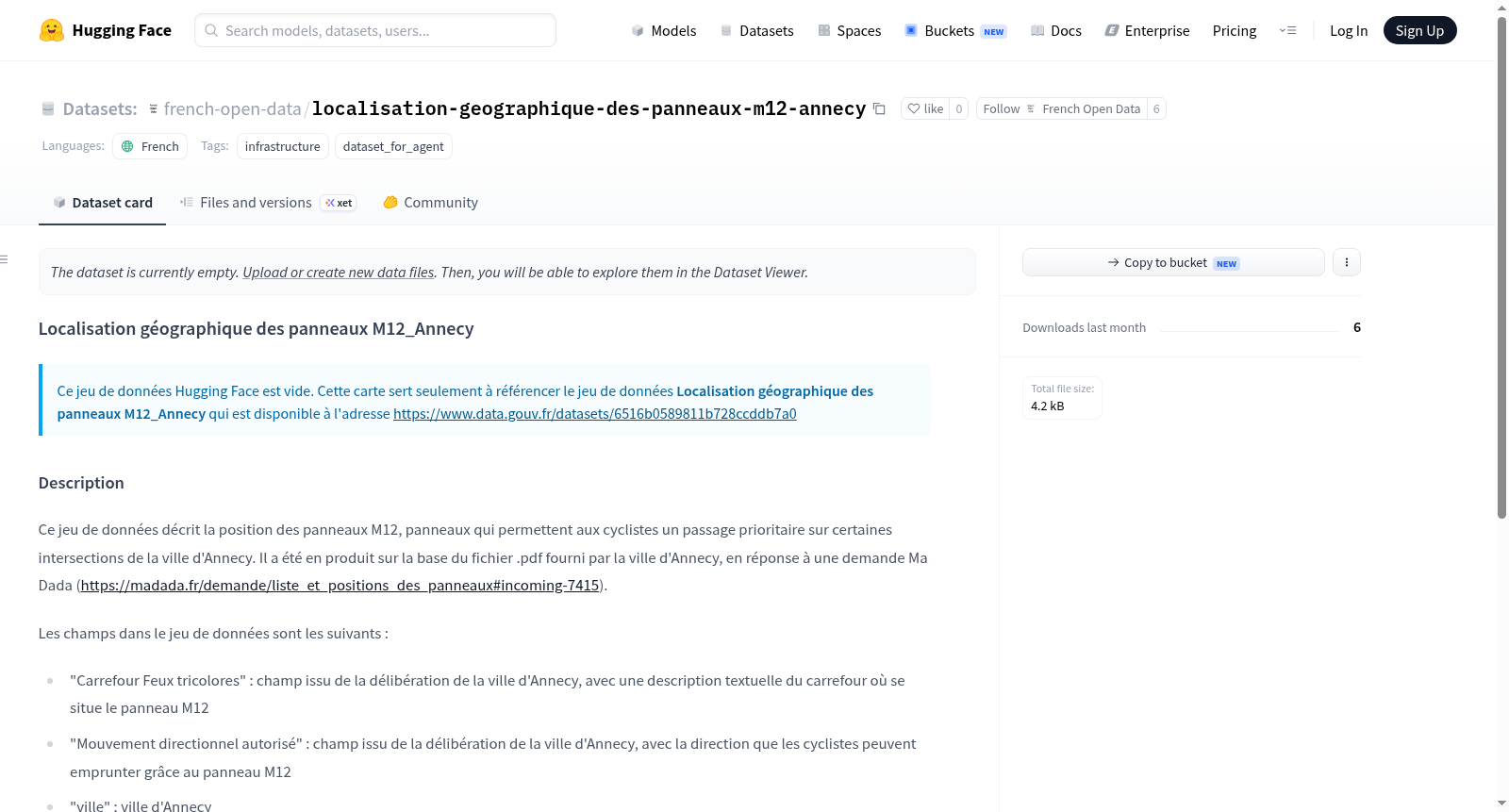Open the french-open-data organization link
The width and height of the screenshot is (1509, 812).
(x=232, y=108)
